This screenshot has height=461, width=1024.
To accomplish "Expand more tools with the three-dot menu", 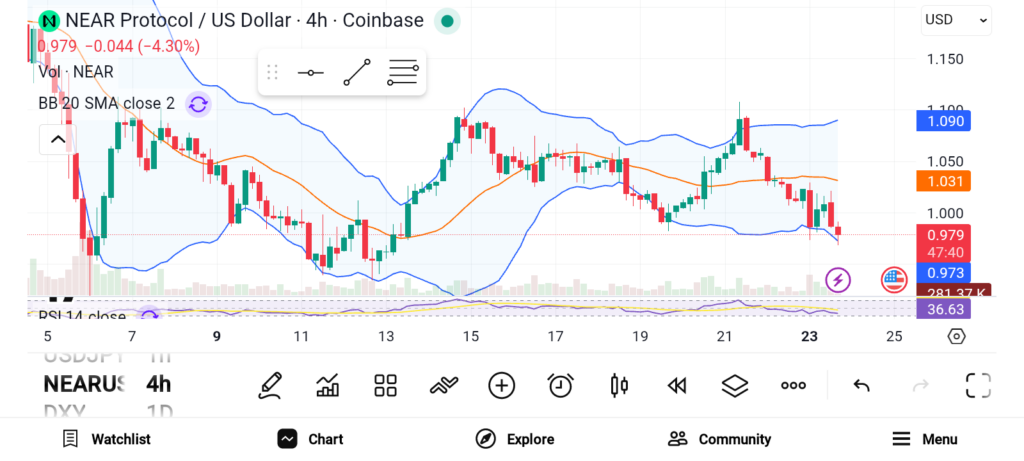I will point(793,385).
